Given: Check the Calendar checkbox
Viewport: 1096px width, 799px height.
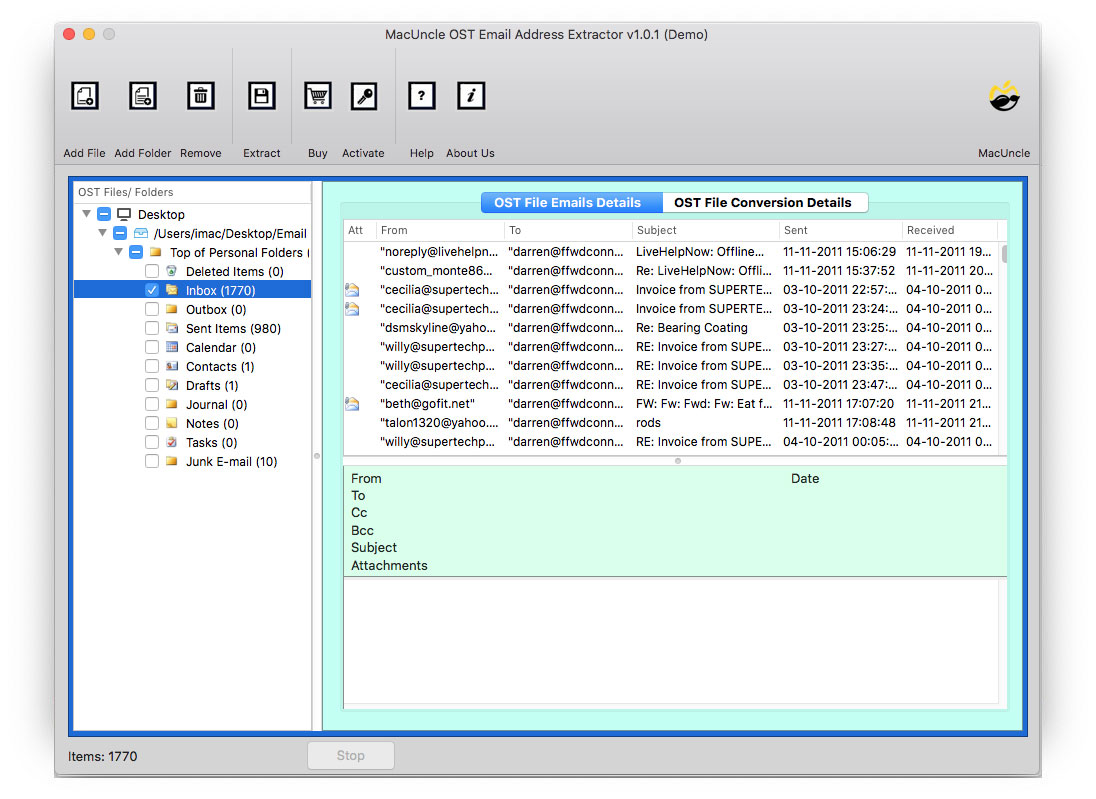Looking at the screenshot, I should [x=152, y=347].
